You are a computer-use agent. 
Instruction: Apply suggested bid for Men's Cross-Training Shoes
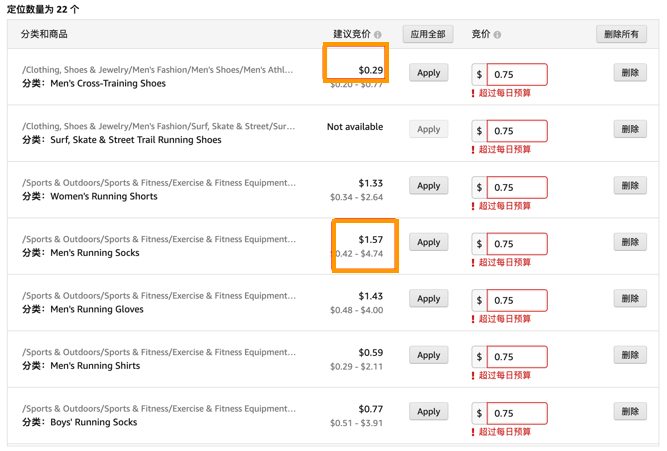(428, 73)
